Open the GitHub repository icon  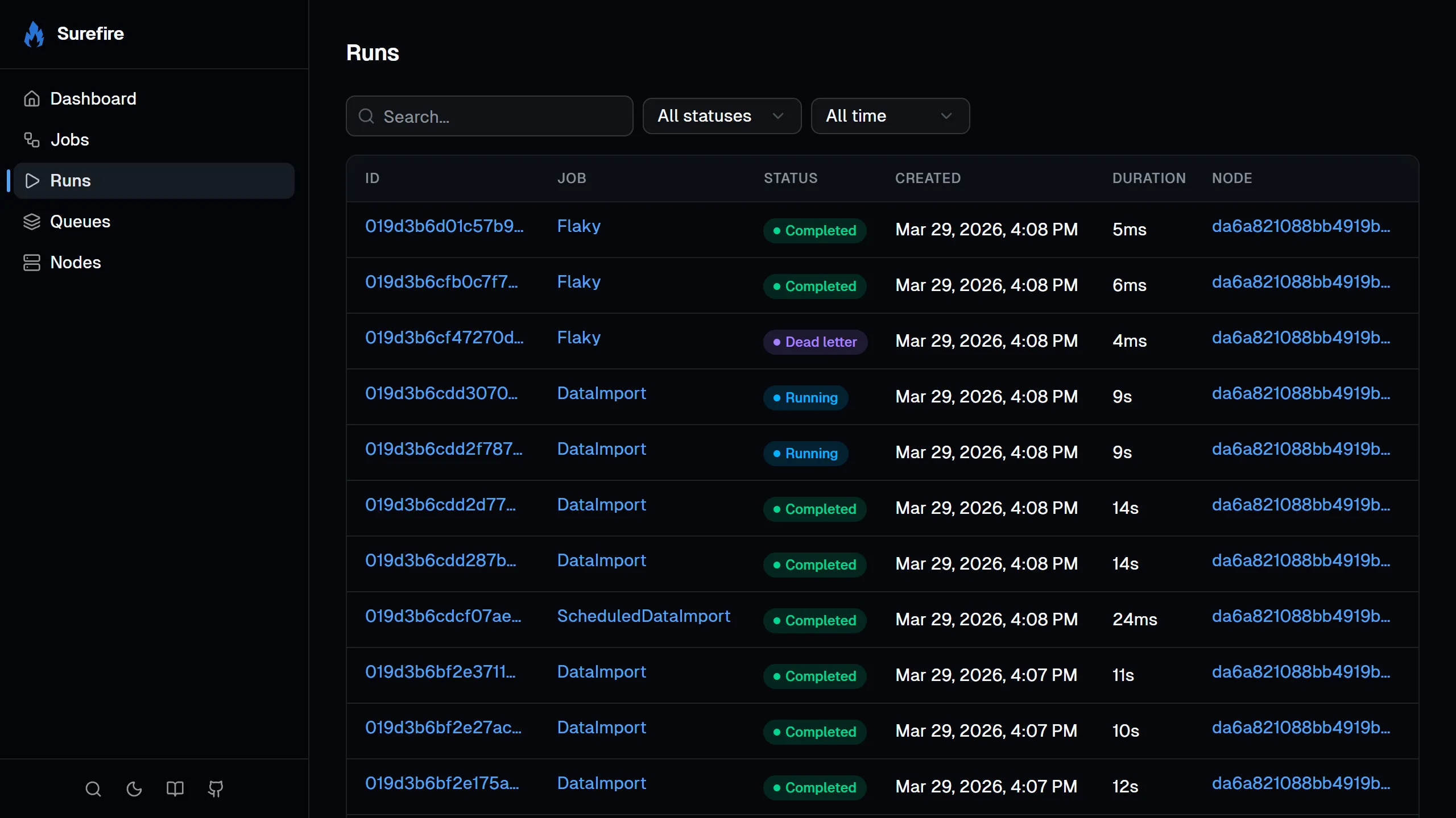click(216, 789)
